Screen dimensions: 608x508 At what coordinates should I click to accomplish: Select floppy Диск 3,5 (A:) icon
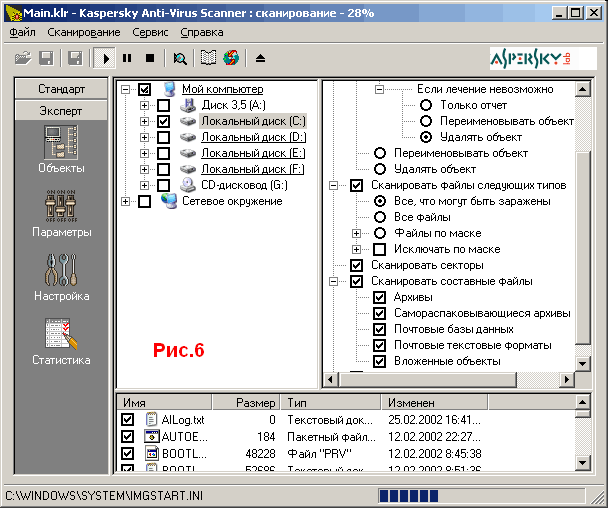point(188,105)
